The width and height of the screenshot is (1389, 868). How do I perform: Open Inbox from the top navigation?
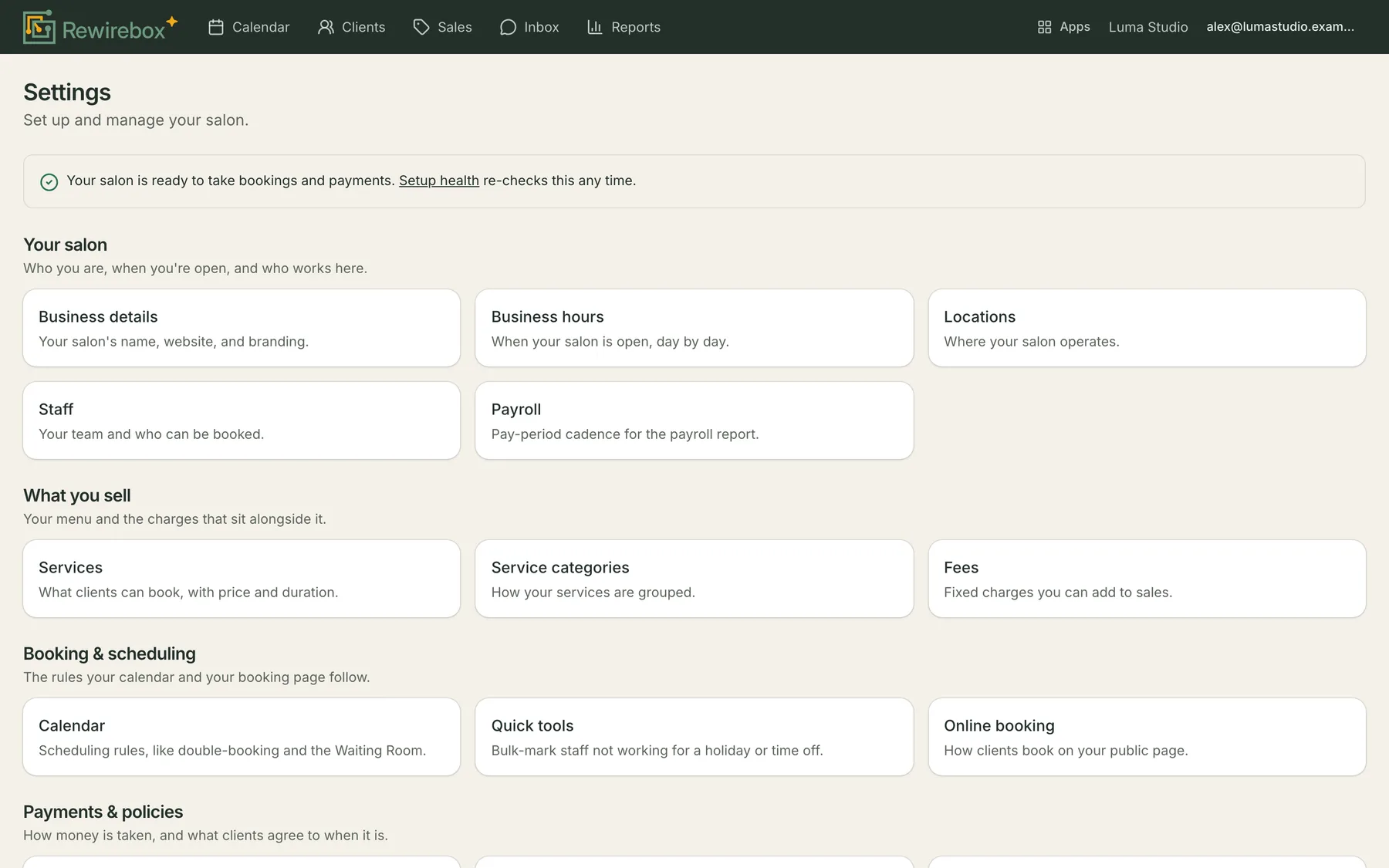(x=529, y=27)
